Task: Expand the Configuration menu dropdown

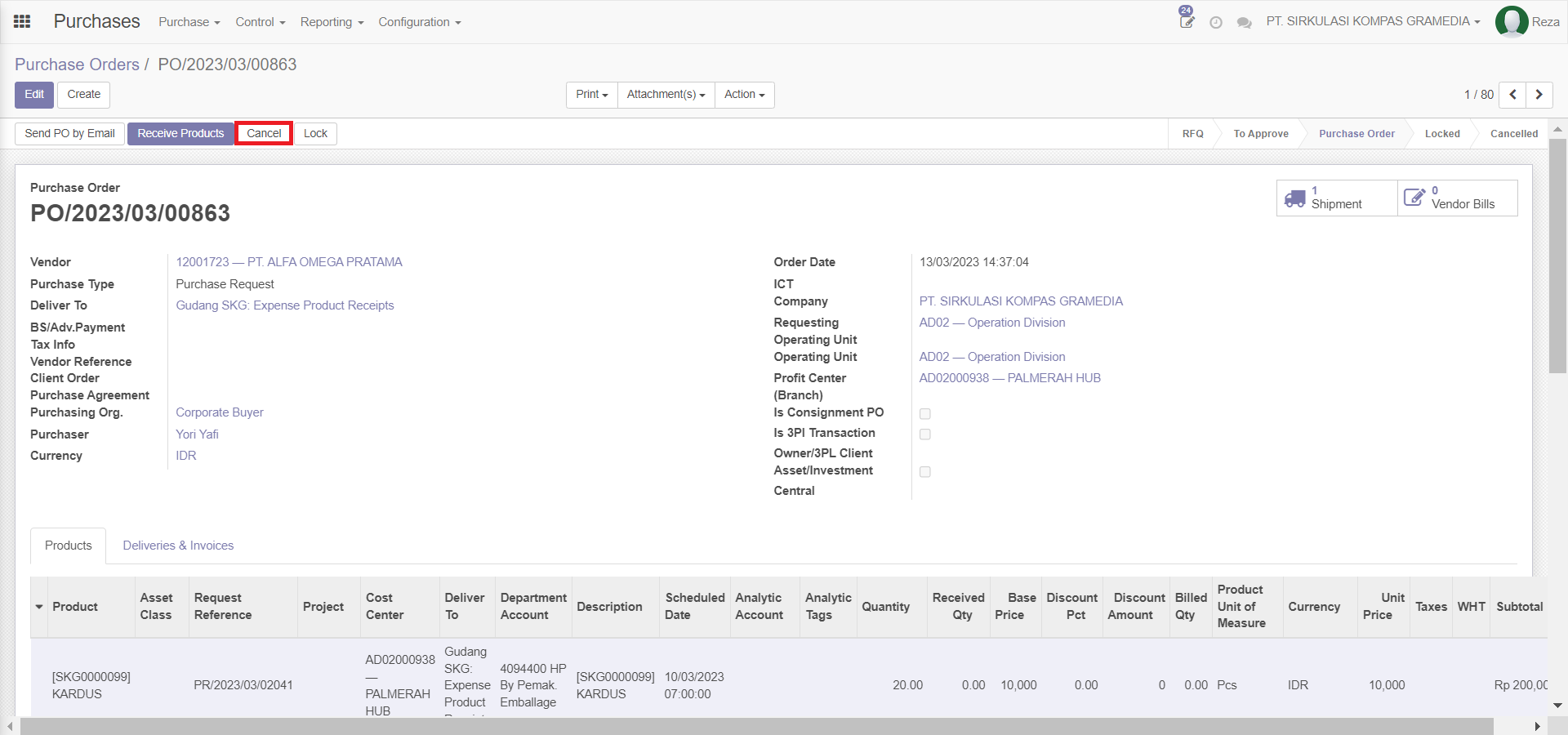Action: pyautogui.click(x=420, y=22)
